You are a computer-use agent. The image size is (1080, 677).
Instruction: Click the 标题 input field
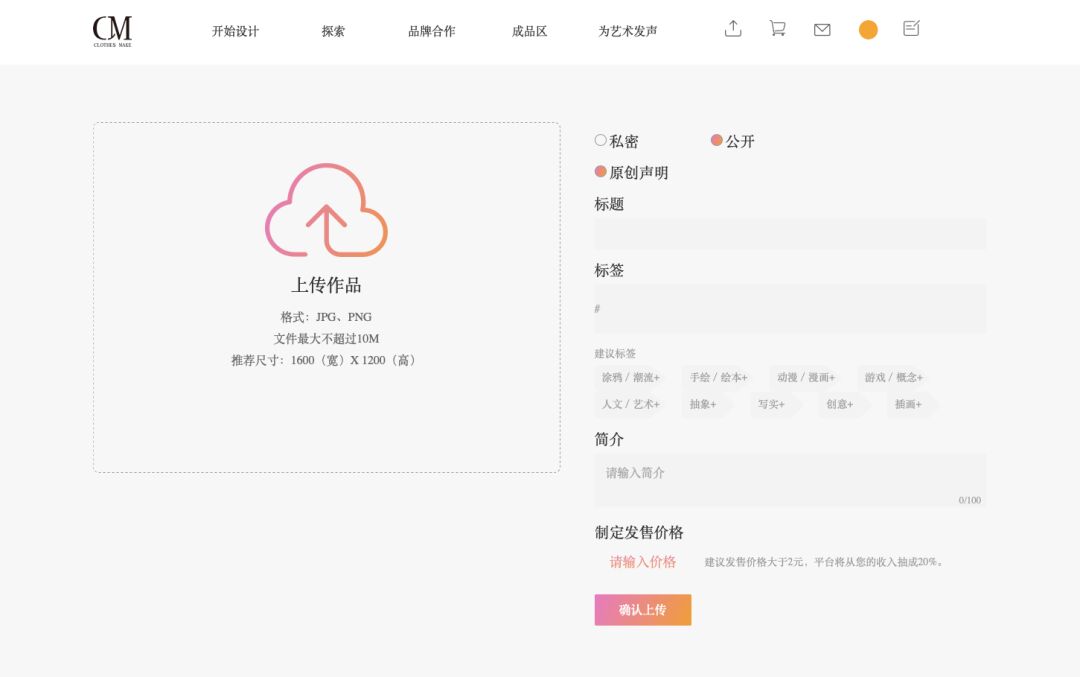click(x=790, y=234)
